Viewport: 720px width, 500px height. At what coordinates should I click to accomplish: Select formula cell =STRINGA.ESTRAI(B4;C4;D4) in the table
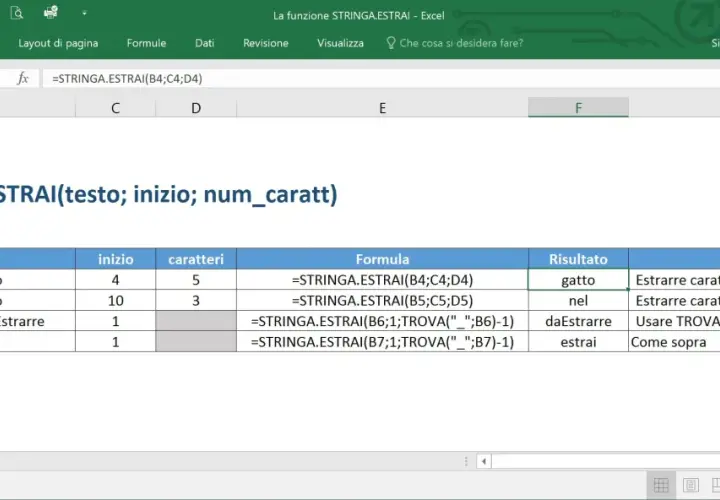point(382,280)
